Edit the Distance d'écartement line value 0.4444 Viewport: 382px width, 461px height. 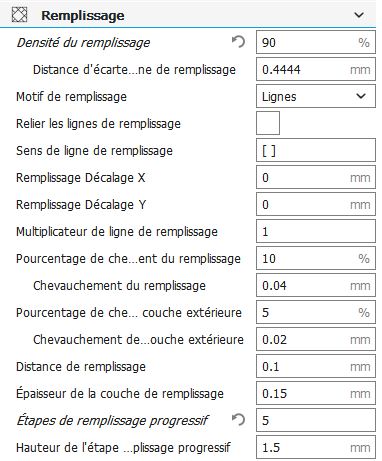pos(316,69)
